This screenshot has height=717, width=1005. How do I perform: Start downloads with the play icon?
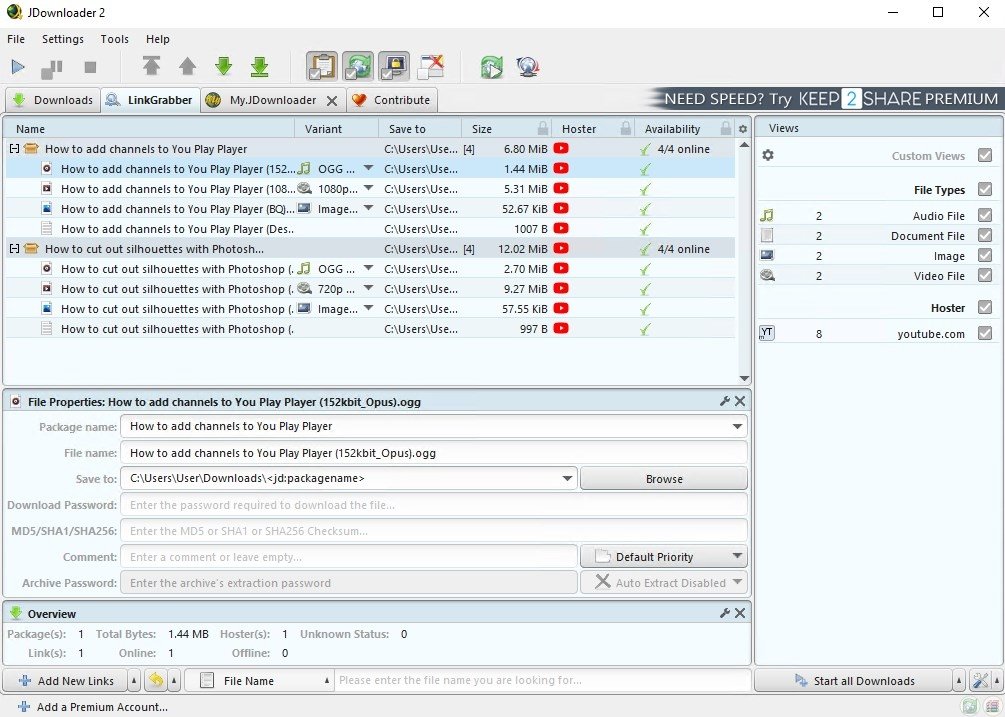pos(17,66)
